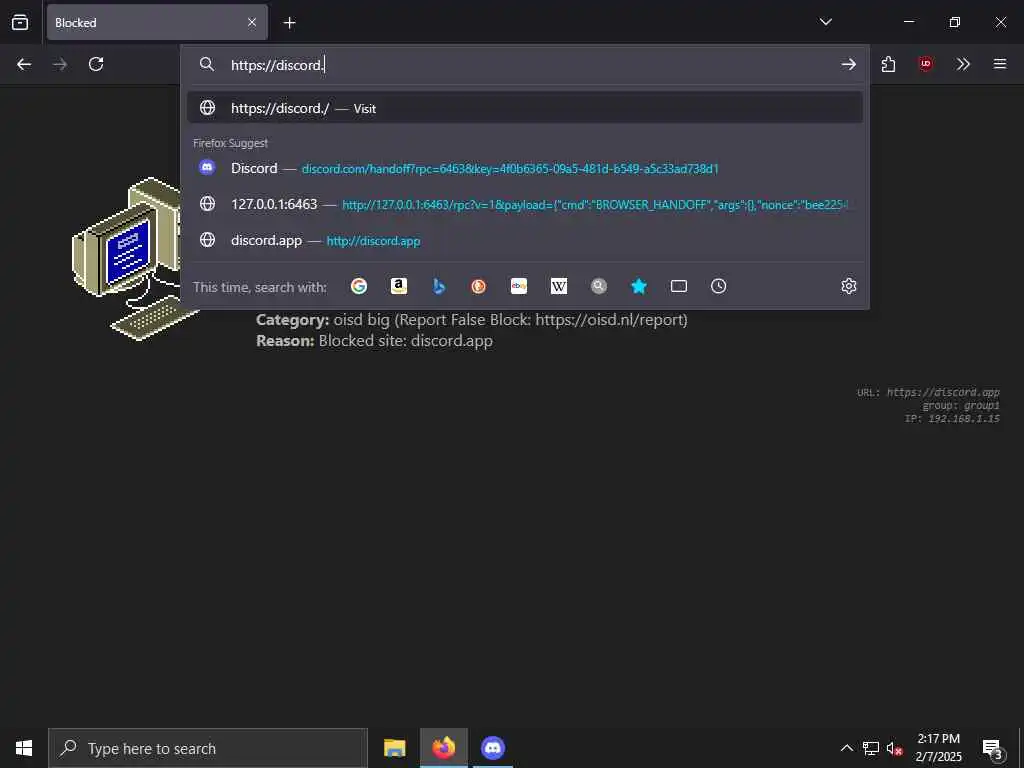Search within open Tabs icon
The height and width of the screenshot is (768, 1024).
679,286
